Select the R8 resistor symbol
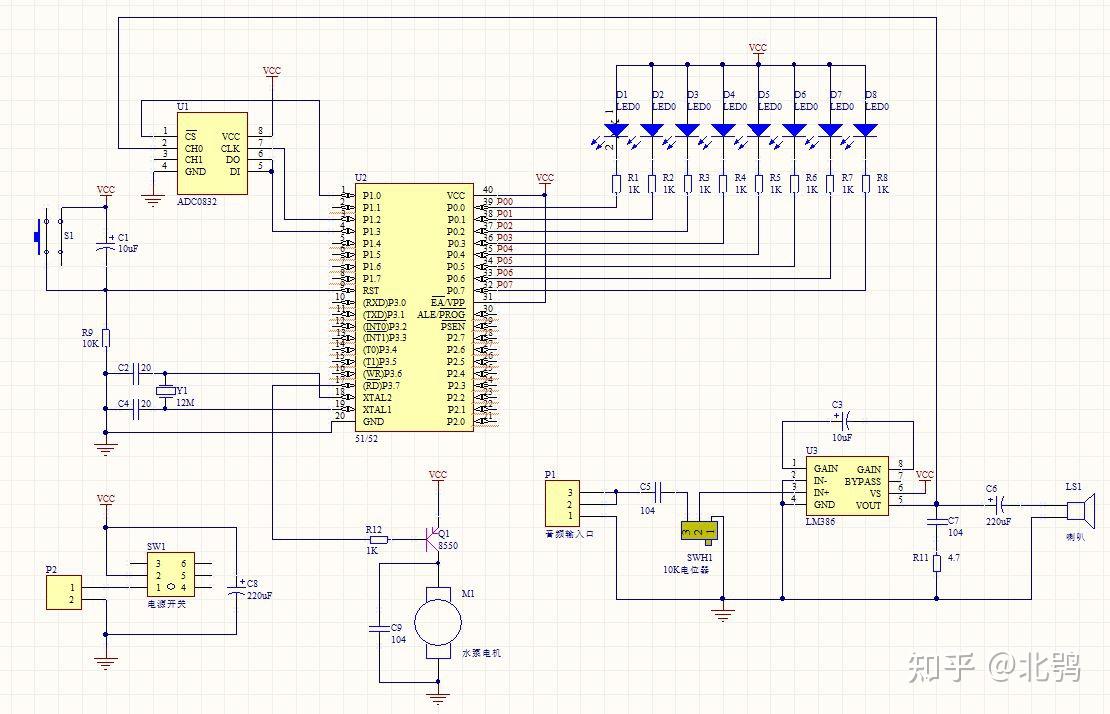 coord(865,184)
